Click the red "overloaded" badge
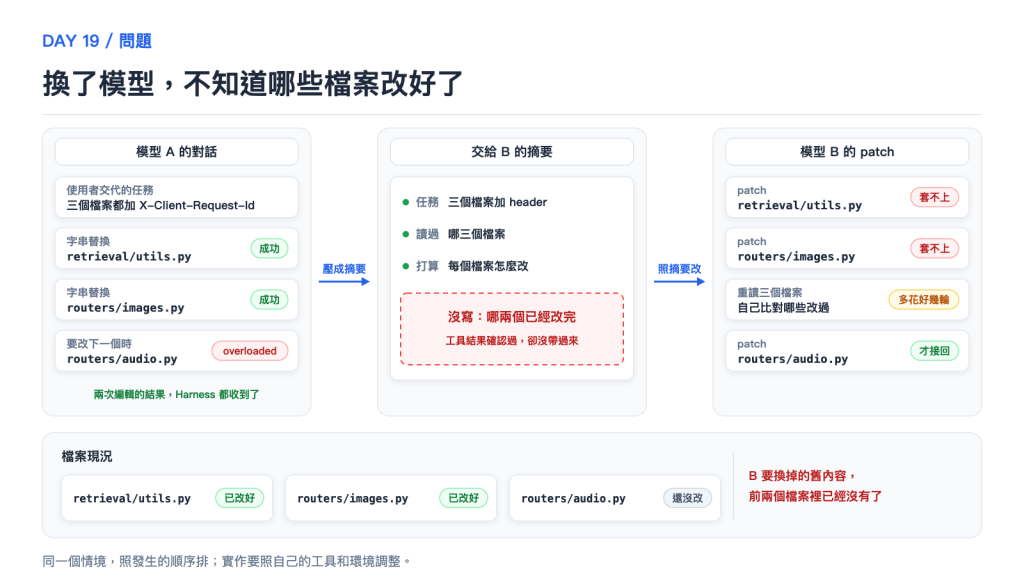Screen dimensions: 1024x576 [249, 351]
